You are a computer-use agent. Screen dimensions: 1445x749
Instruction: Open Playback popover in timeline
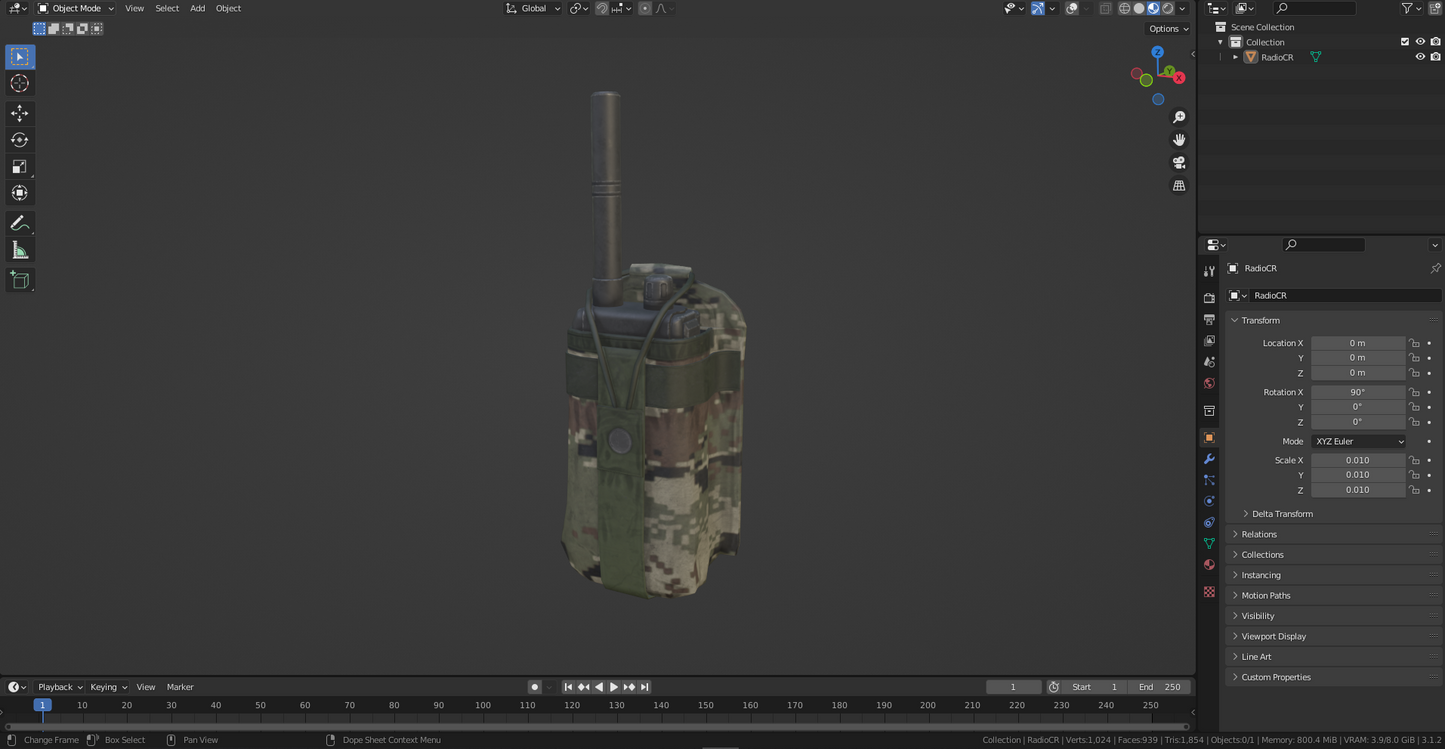tap(59, 687)
